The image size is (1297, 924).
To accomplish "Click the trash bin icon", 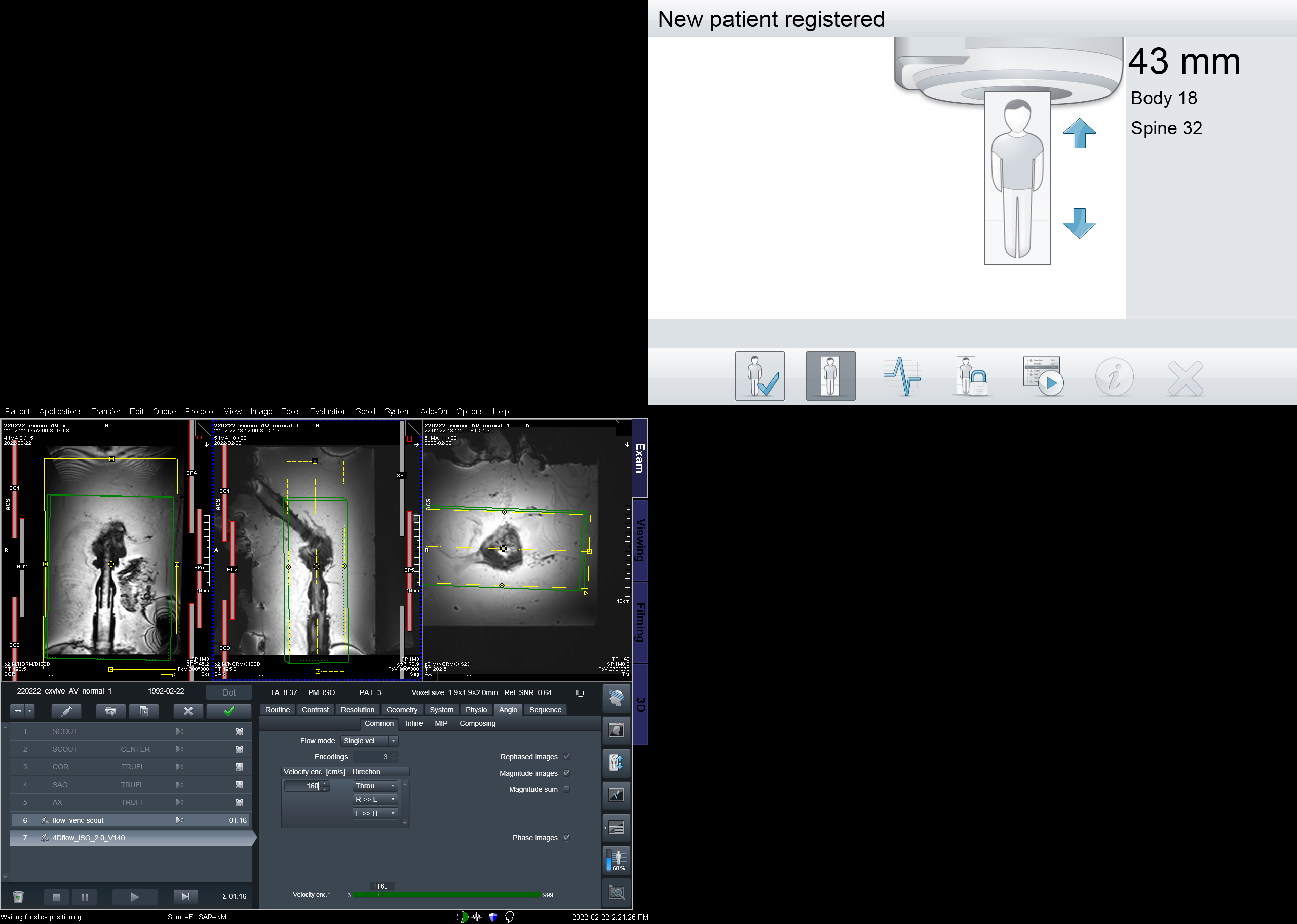I will (x=18, y=897).
